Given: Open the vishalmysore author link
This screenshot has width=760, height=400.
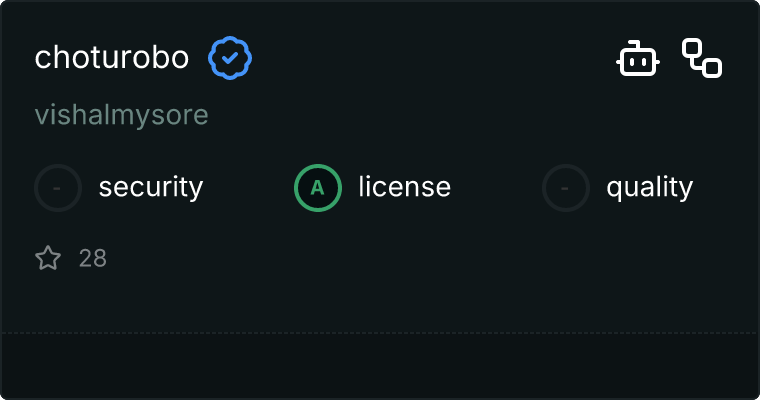Looking at the screenshot, I should pos(121,115).
